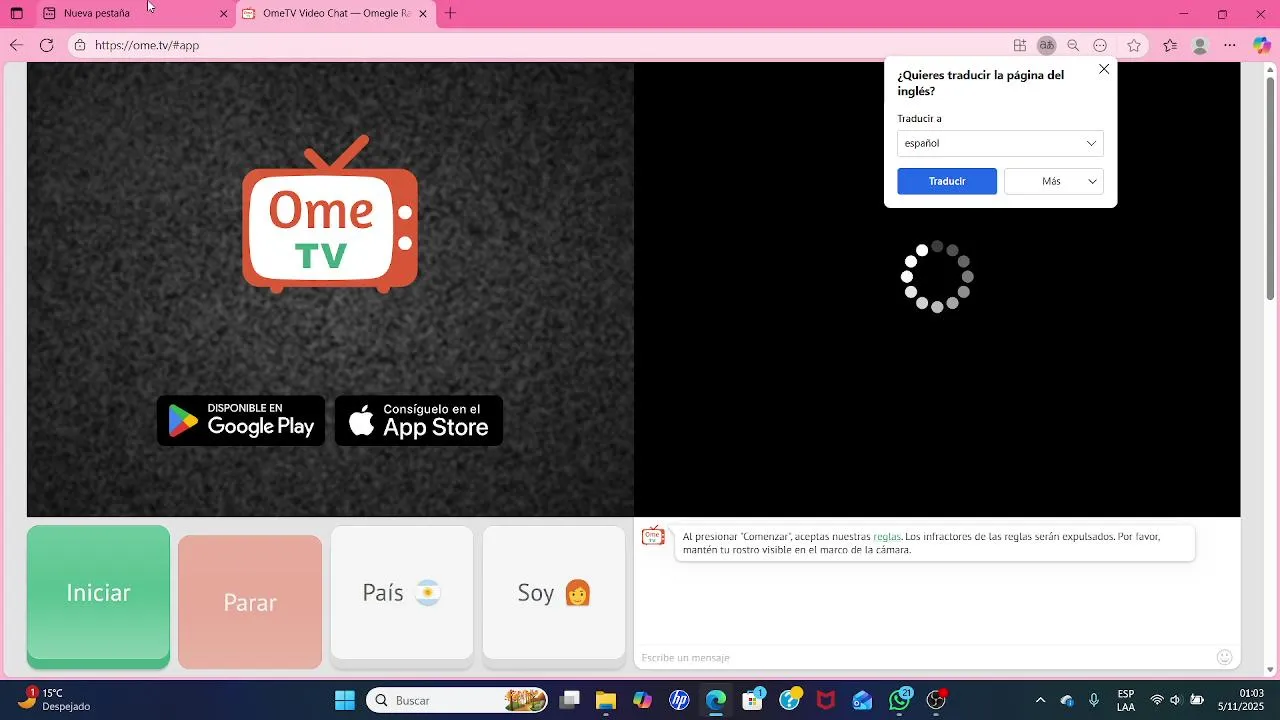Go back to previous page

coord(16,45)
